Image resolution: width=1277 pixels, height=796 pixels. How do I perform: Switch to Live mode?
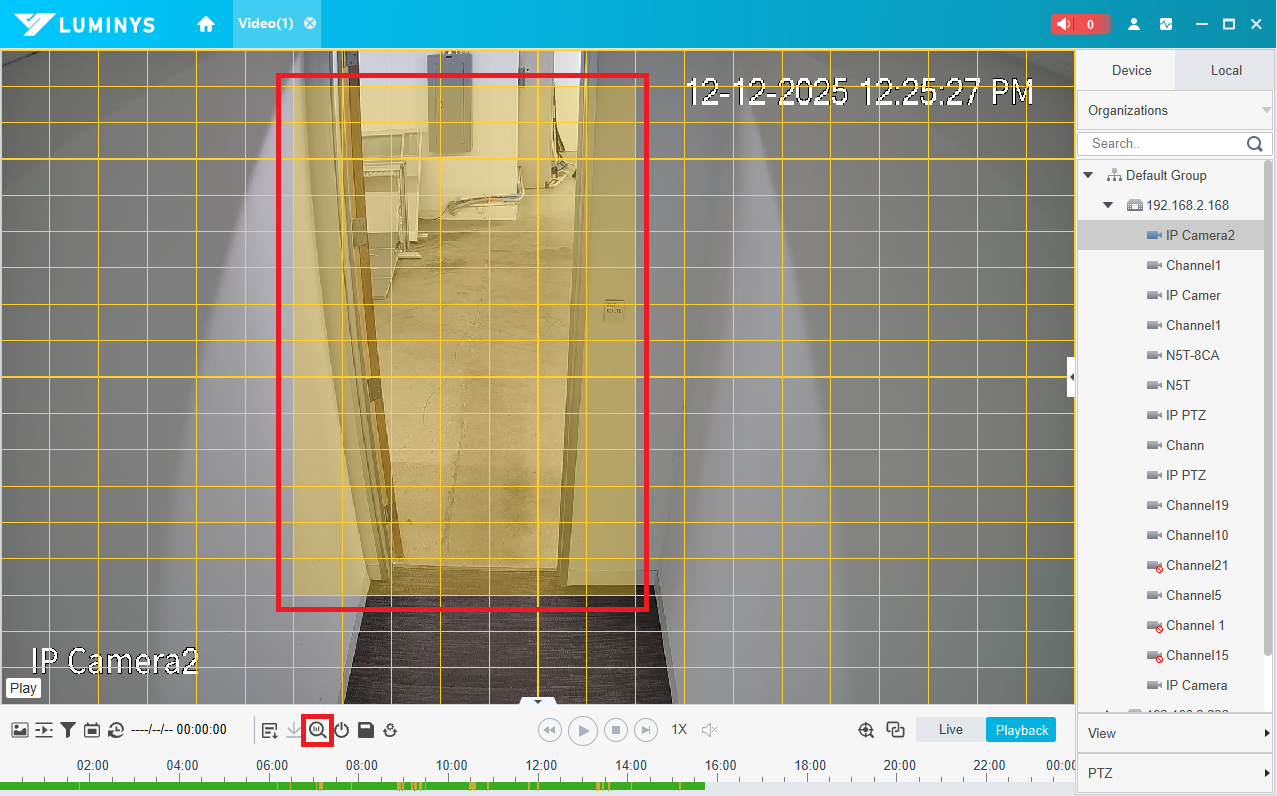[x=950, y=730]
